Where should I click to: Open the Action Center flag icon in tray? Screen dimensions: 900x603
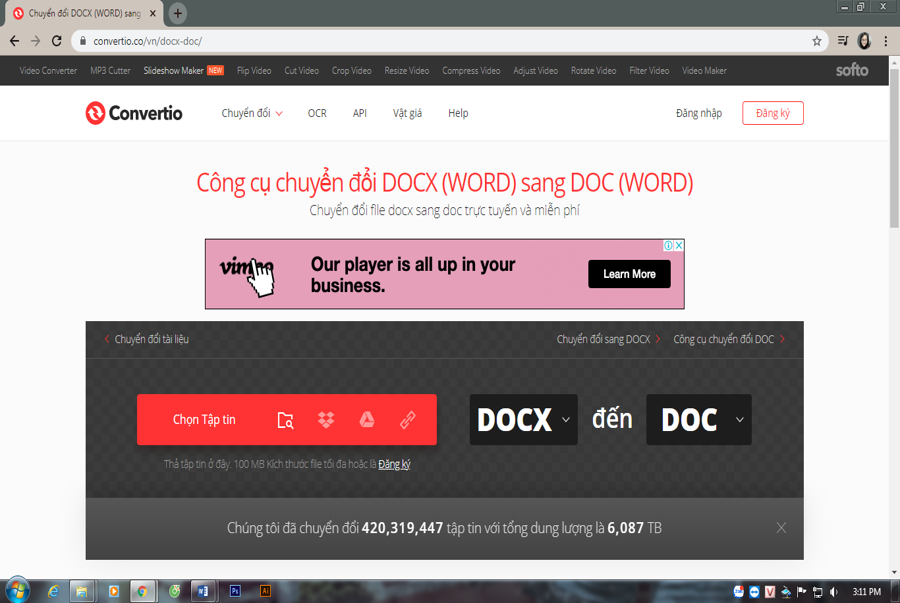(802, 592)
